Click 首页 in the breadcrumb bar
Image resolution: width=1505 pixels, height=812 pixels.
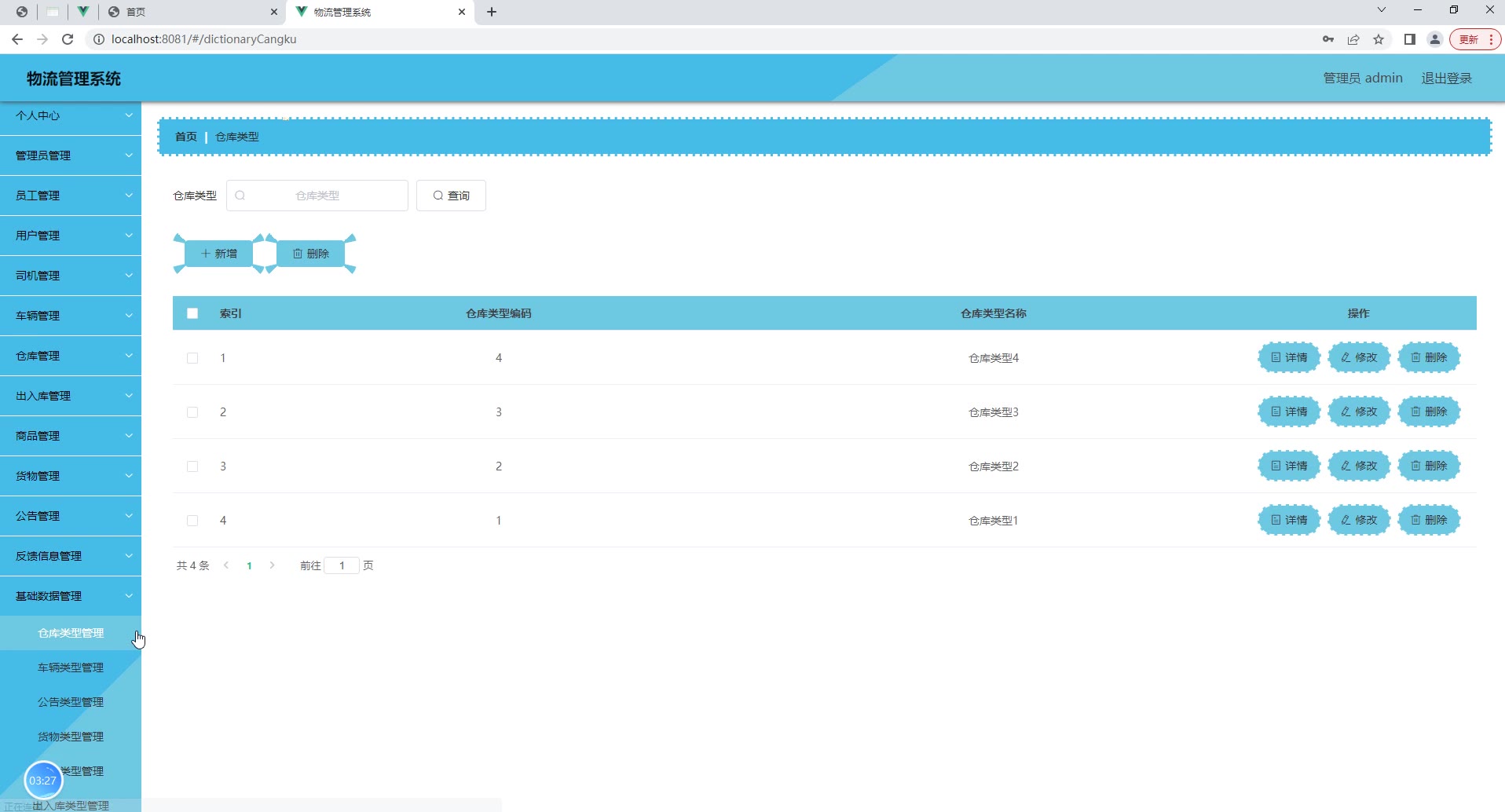186,137
